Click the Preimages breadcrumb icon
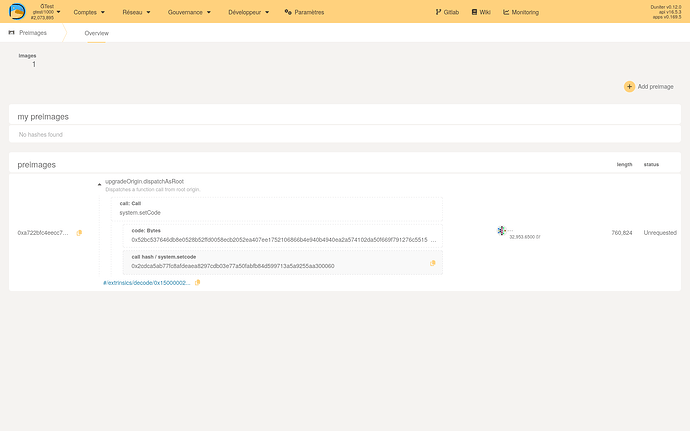The image size is (690, 431). 11,33
